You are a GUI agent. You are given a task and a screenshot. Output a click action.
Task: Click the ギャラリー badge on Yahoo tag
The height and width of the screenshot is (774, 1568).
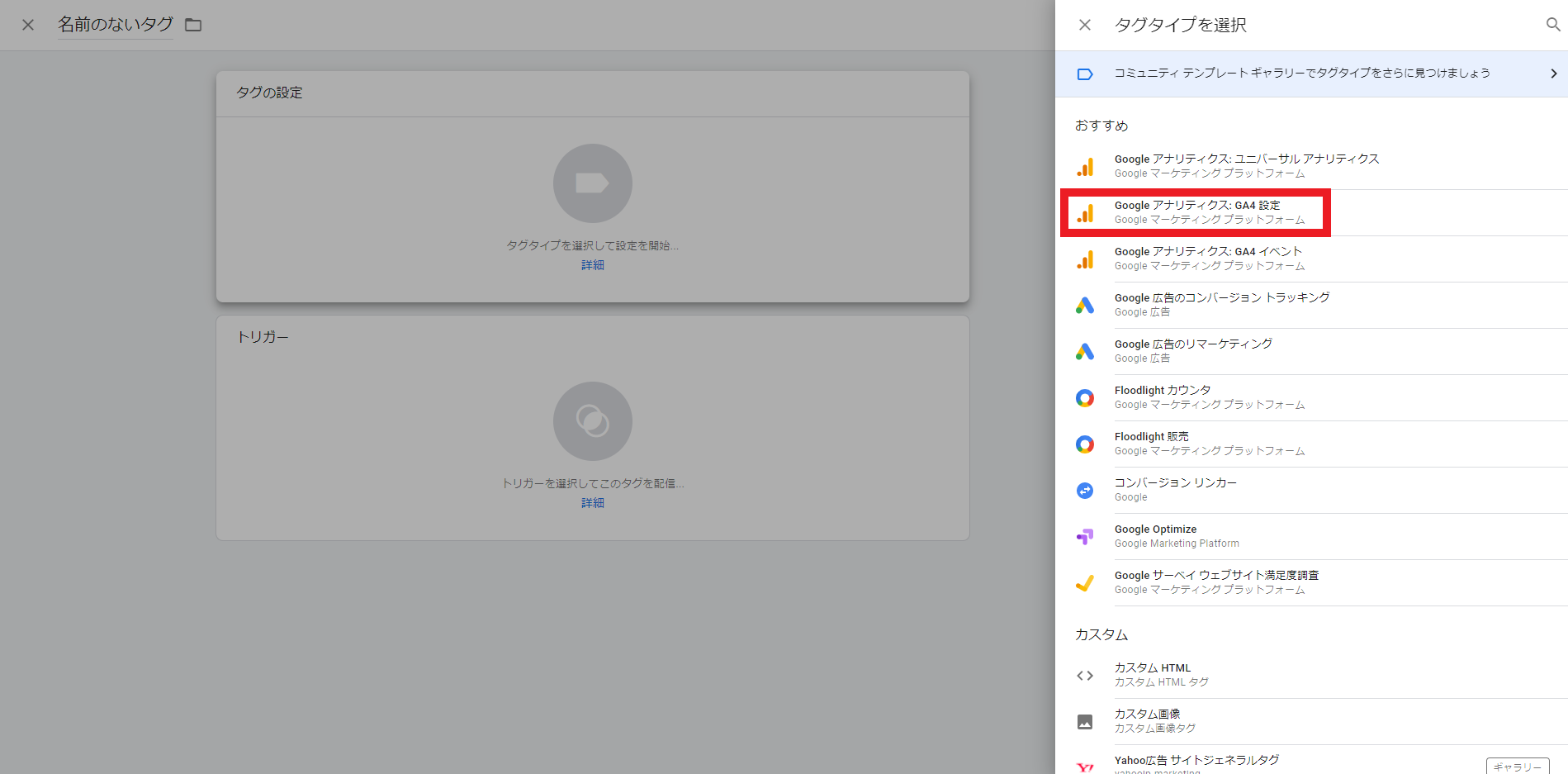(x=1518, y=767)
